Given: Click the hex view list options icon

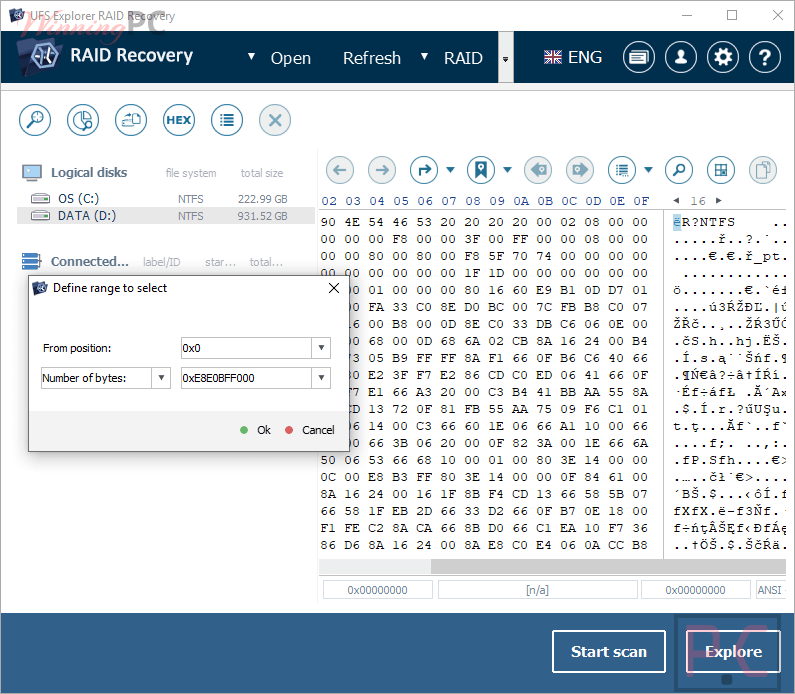Looking at the screenshot, I should coord(622,170).
